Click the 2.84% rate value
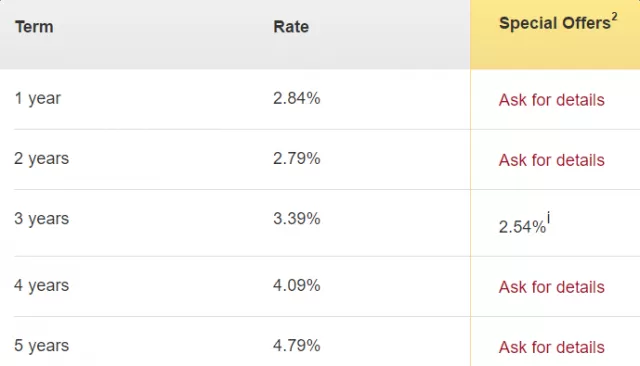640x366 pixels. 297,98
